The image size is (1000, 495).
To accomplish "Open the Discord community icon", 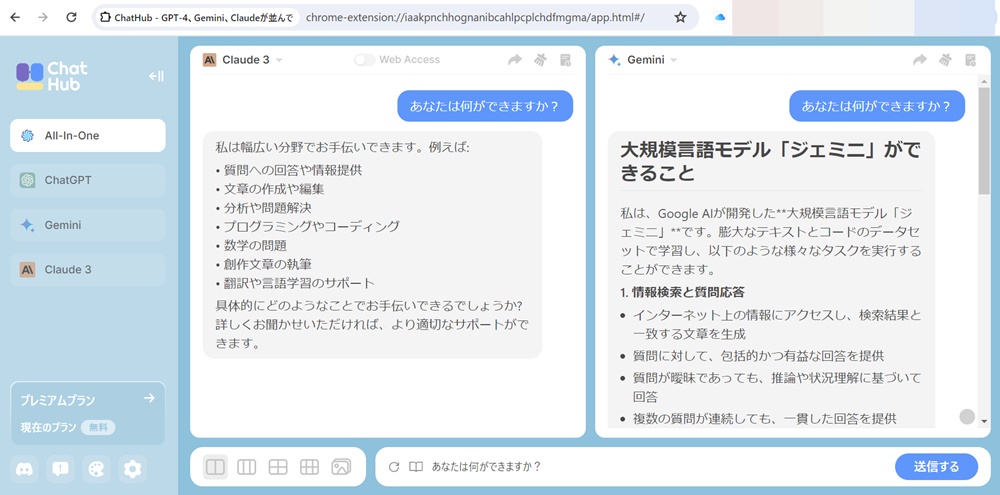I will [25, 469].
